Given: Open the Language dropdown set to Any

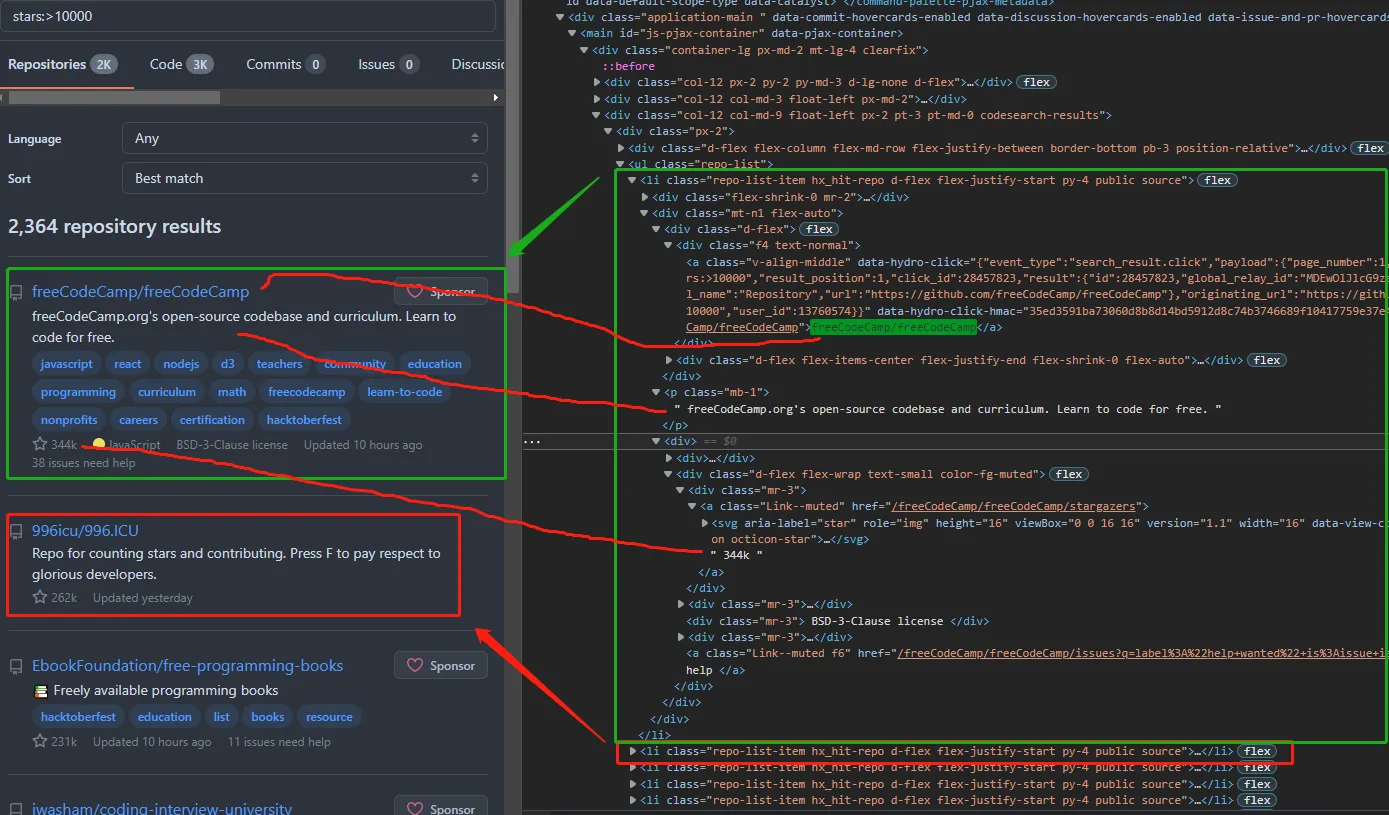Looking at the screenshot, I should (305, 138).
